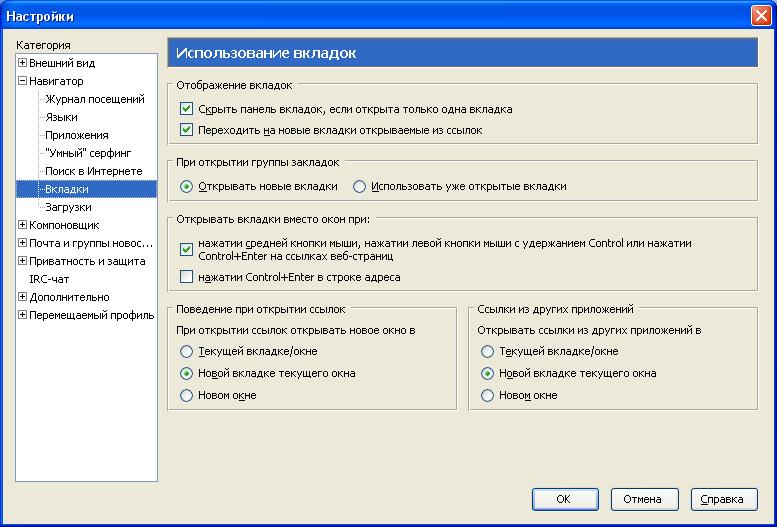Open the Загрузки settings page
Screen dimensions: 777x527
[x=68, y=207]
